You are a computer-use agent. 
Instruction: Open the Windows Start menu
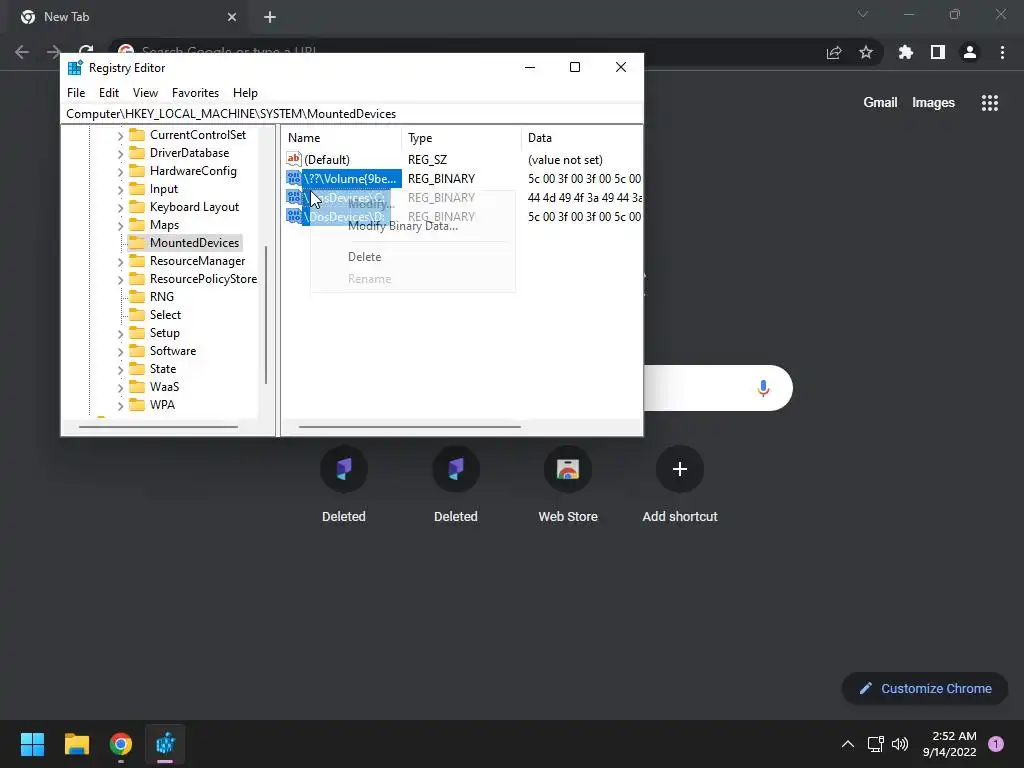pyautogui.click(x=32, y=744)
